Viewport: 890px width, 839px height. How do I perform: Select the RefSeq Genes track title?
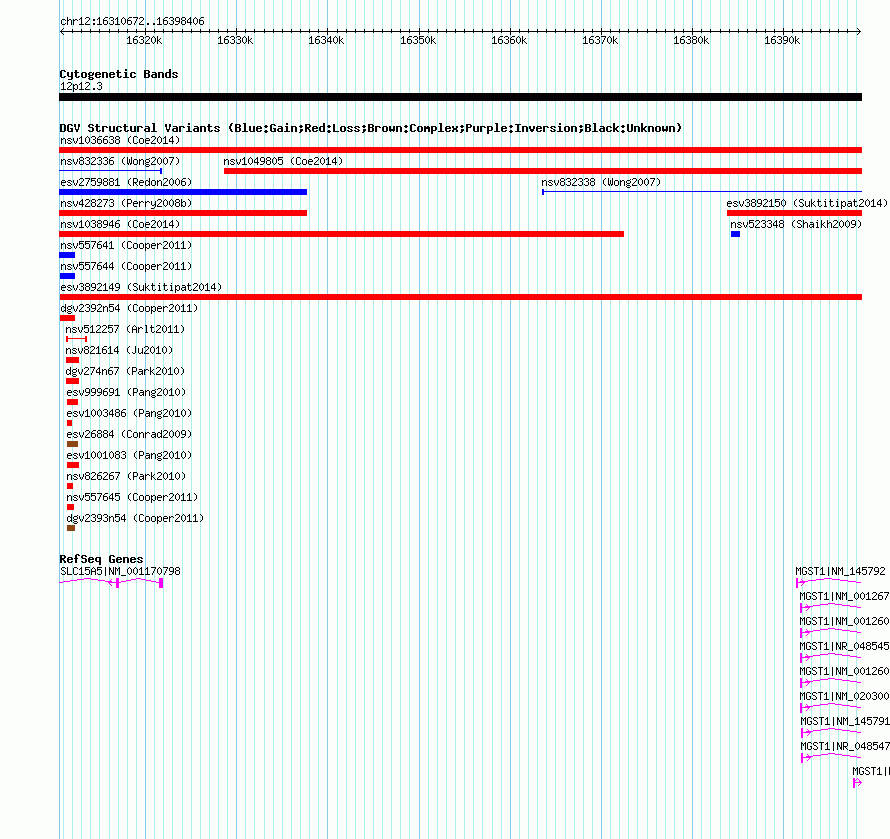tap(102, 559)
